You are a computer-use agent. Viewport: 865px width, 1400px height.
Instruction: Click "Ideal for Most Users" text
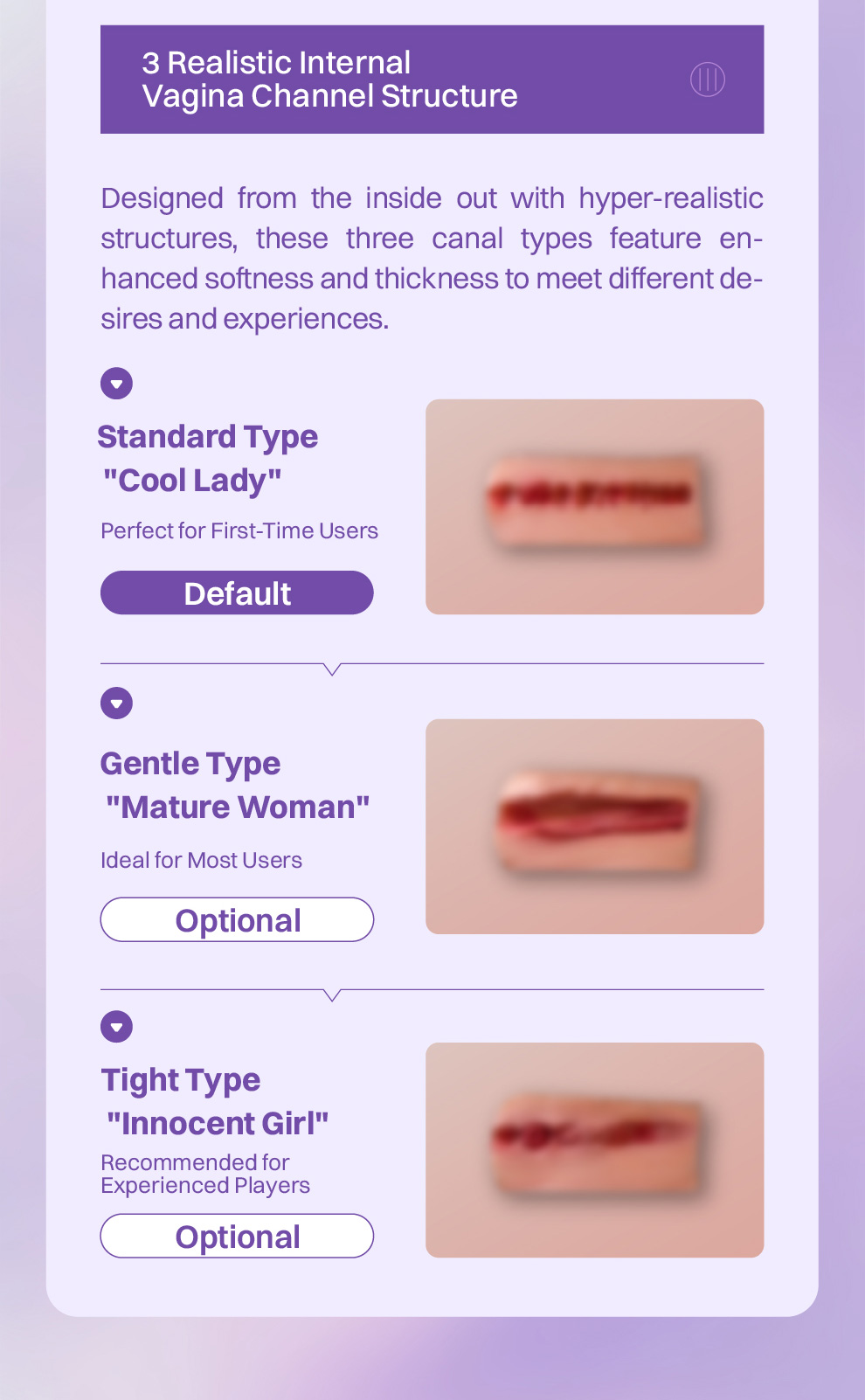point(201,861)
